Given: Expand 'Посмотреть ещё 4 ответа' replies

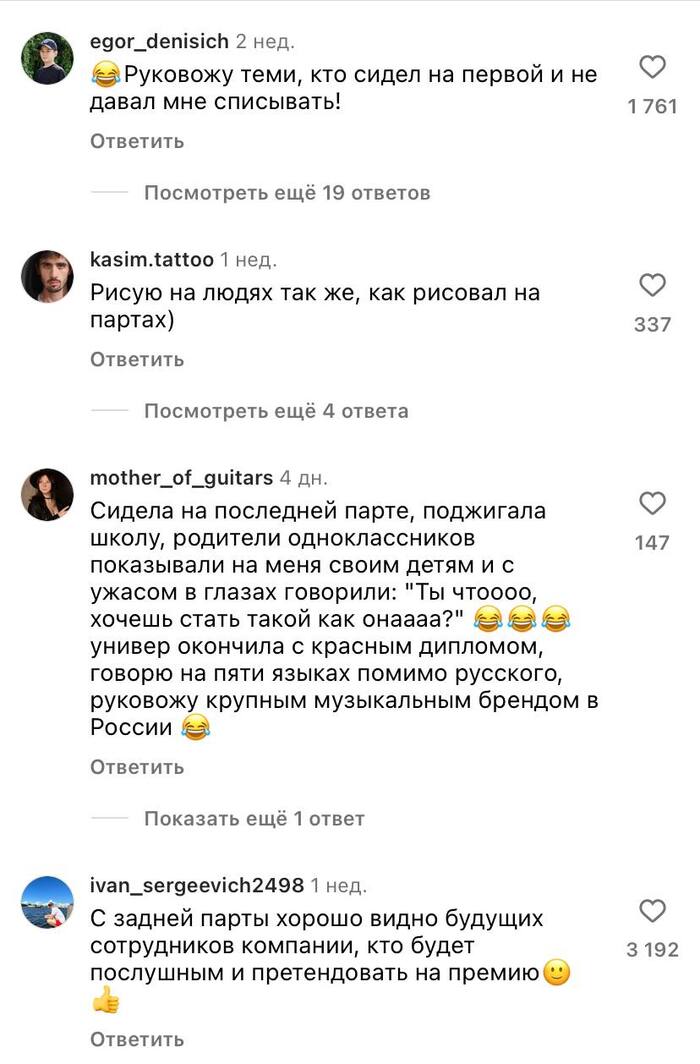Looking at the screenshot, I should coord(276,410).
